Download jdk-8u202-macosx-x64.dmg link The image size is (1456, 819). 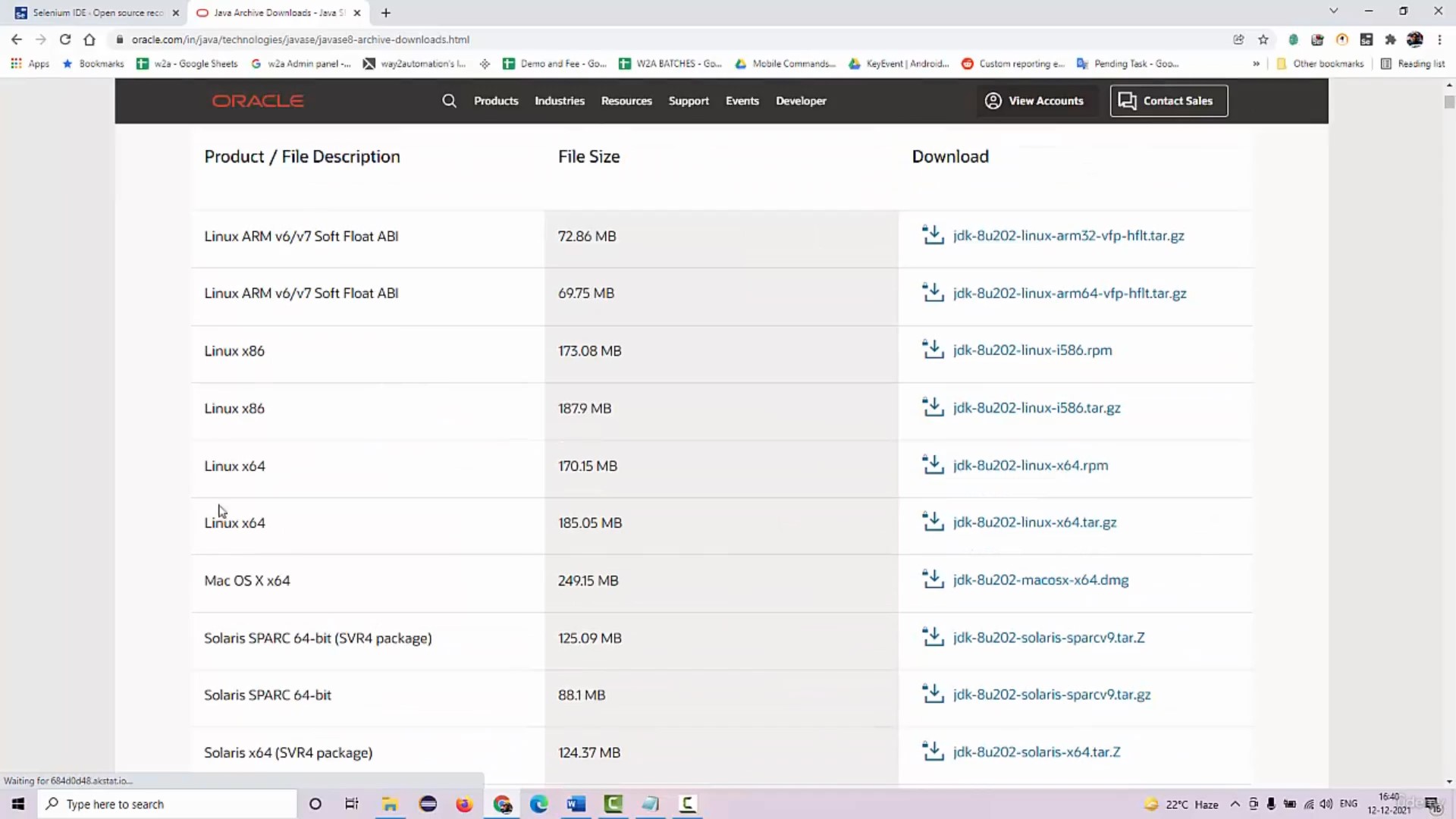click(1040, 580)
